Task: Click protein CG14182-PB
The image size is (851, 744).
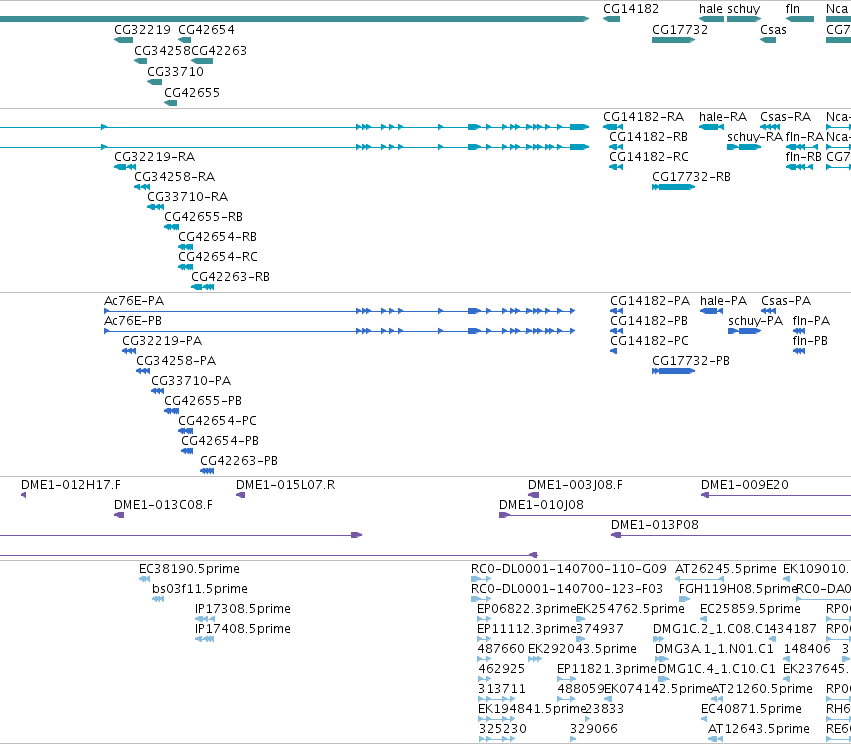Action: point(649,321)
